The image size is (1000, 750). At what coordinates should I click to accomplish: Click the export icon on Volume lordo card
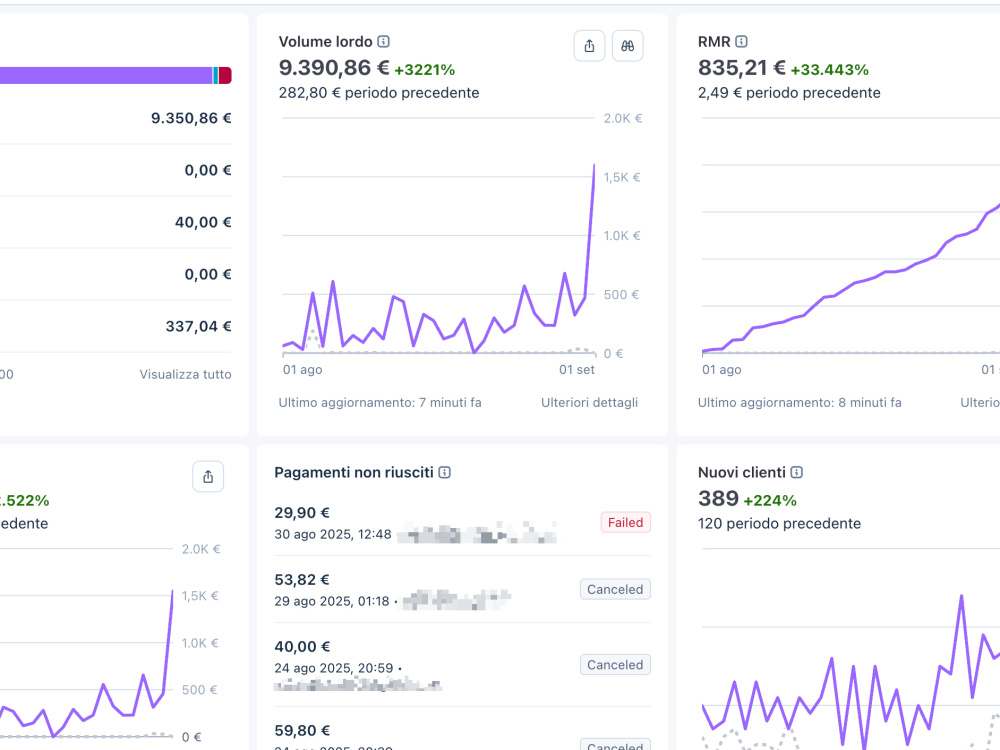coord(589,46)
